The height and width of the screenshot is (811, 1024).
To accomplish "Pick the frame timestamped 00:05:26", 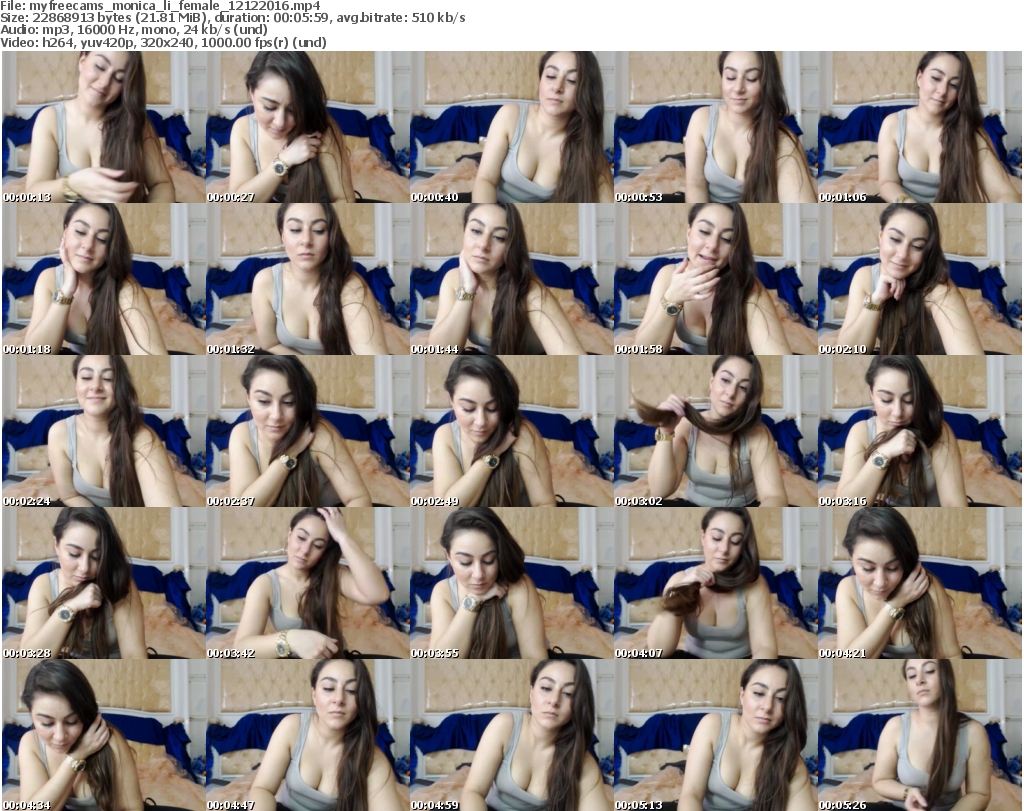I will pyautogui.click(x=919, y=735).
